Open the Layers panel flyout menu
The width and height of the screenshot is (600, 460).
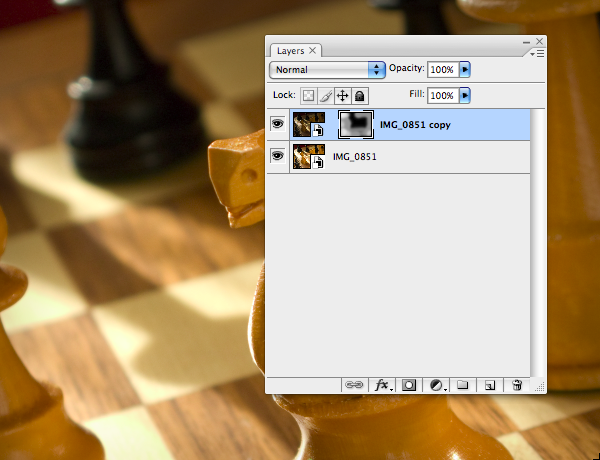538,54
